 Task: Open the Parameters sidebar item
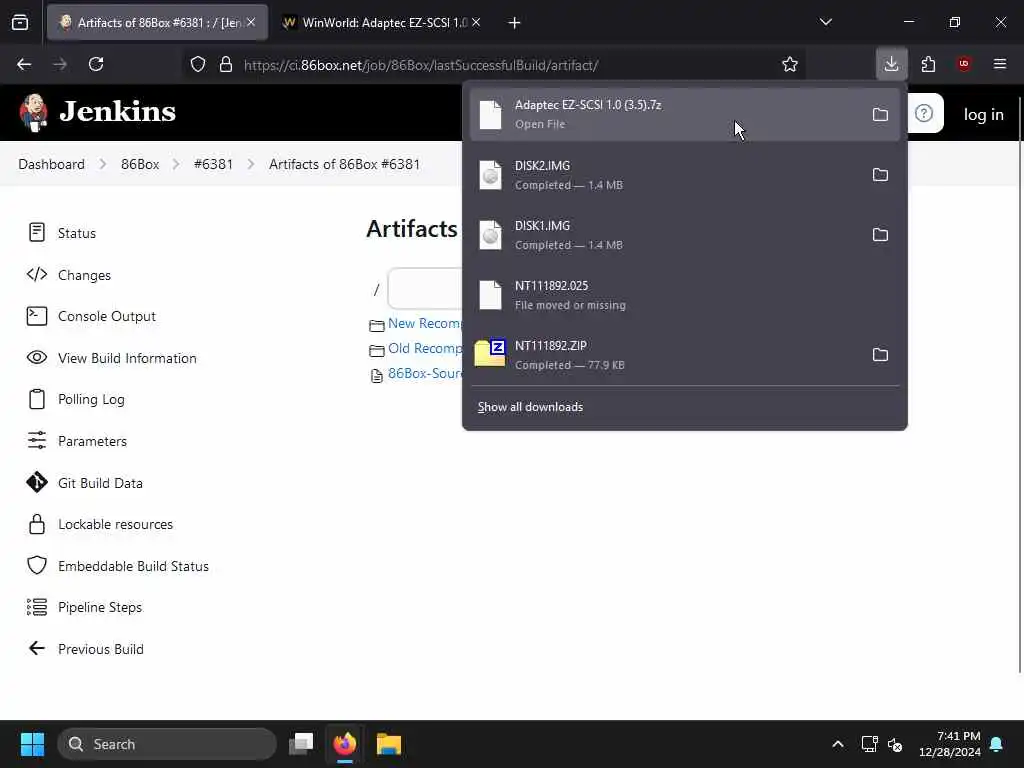(x=76, y=441)
